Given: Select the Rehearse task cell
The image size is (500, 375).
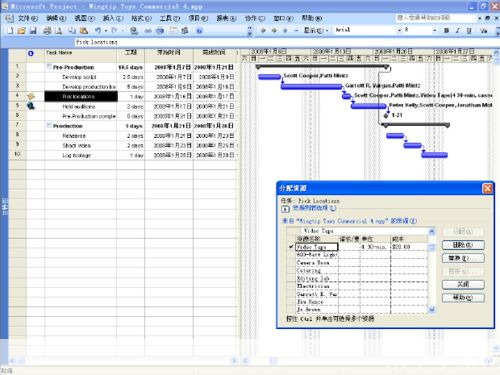Looking at the screenshot, I should [81, 136].
